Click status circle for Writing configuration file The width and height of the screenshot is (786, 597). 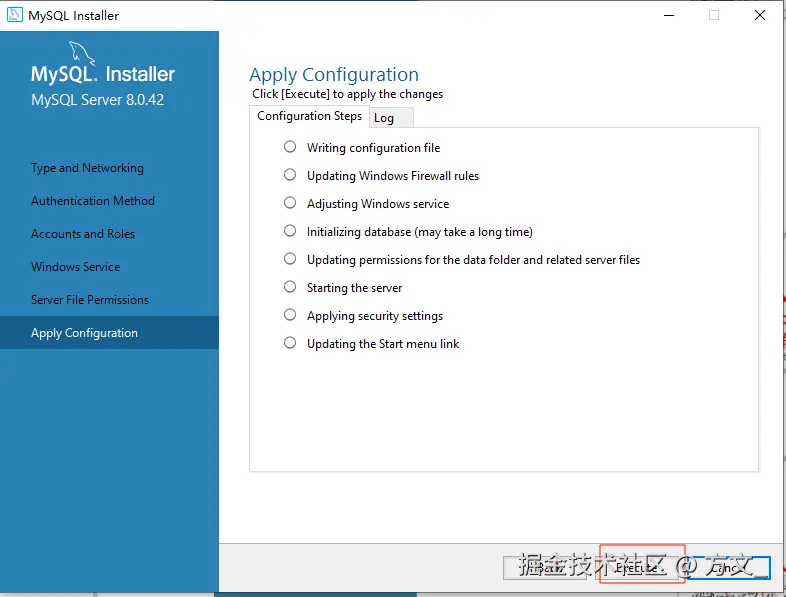(x=290, y=146)
